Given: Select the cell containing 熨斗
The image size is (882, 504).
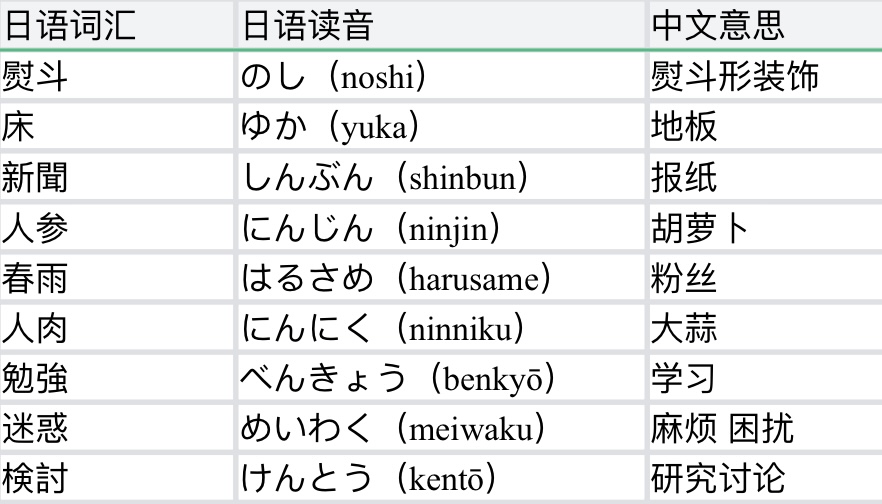Looking at the screenshot, I should coord(35,77).
